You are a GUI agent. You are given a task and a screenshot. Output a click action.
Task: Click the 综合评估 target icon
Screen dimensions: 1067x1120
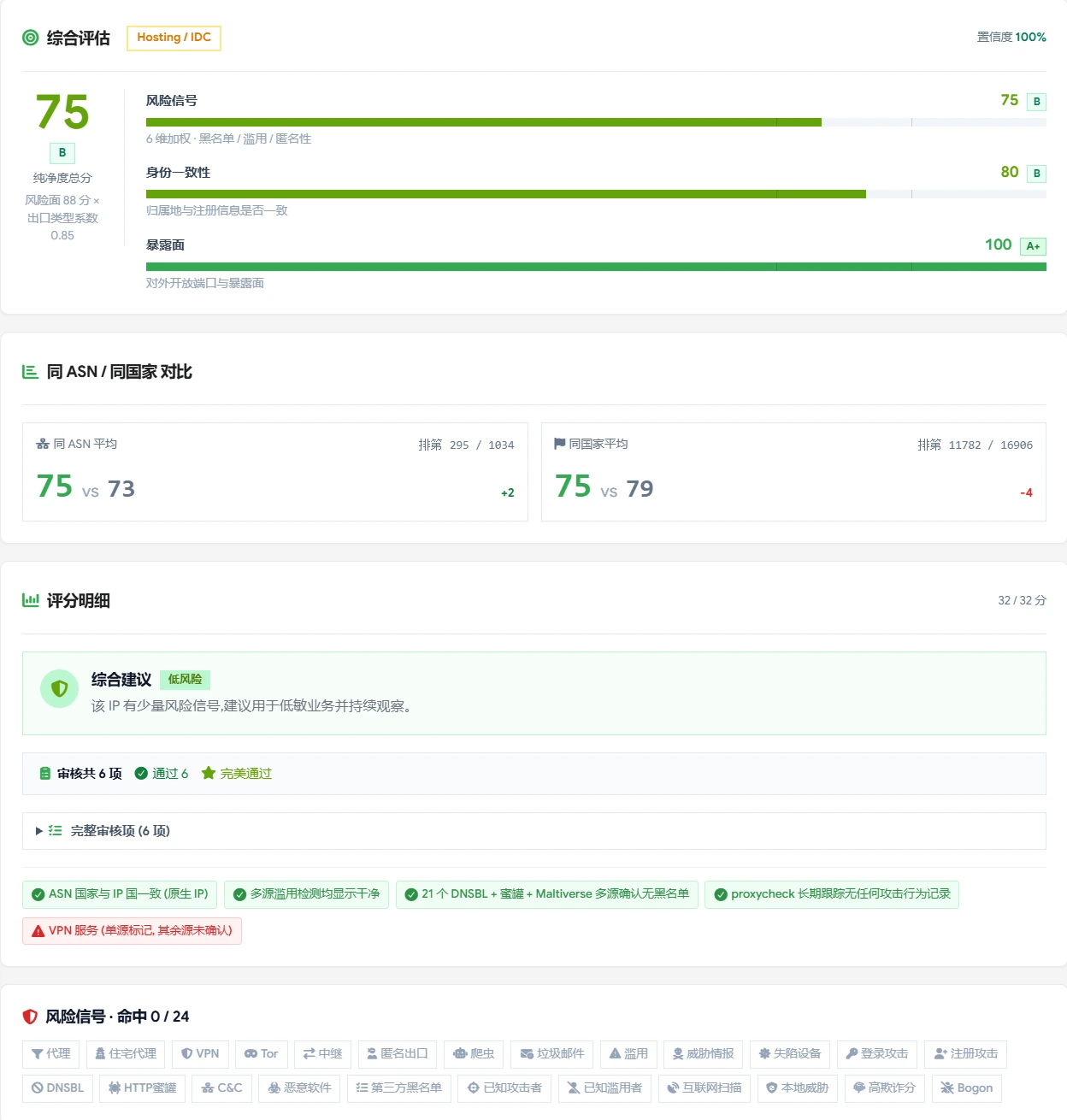point(31,38)
